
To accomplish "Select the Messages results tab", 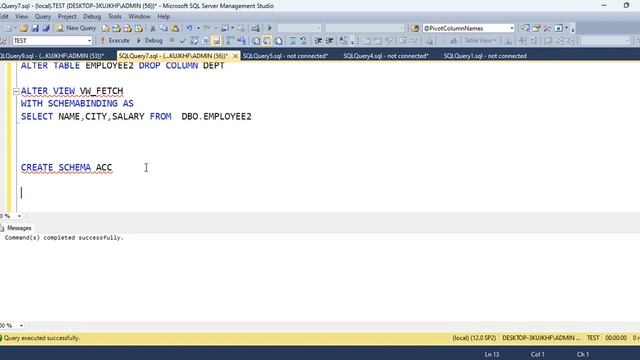I will point(16,228).
